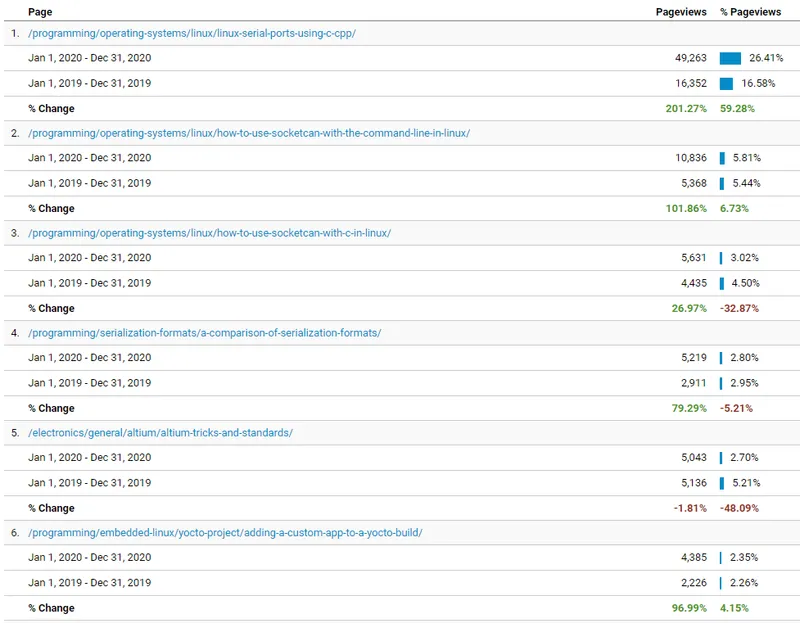
Task: Click the -48.09% change figure
Action: tap(739, 508)
